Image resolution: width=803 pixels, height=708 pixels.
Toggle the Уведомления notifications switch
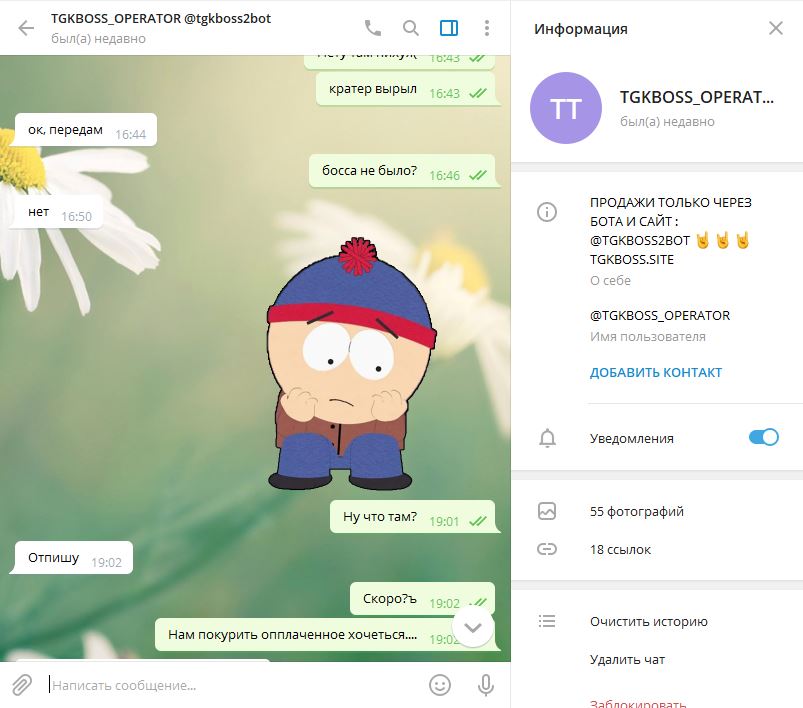pos(764,438)
